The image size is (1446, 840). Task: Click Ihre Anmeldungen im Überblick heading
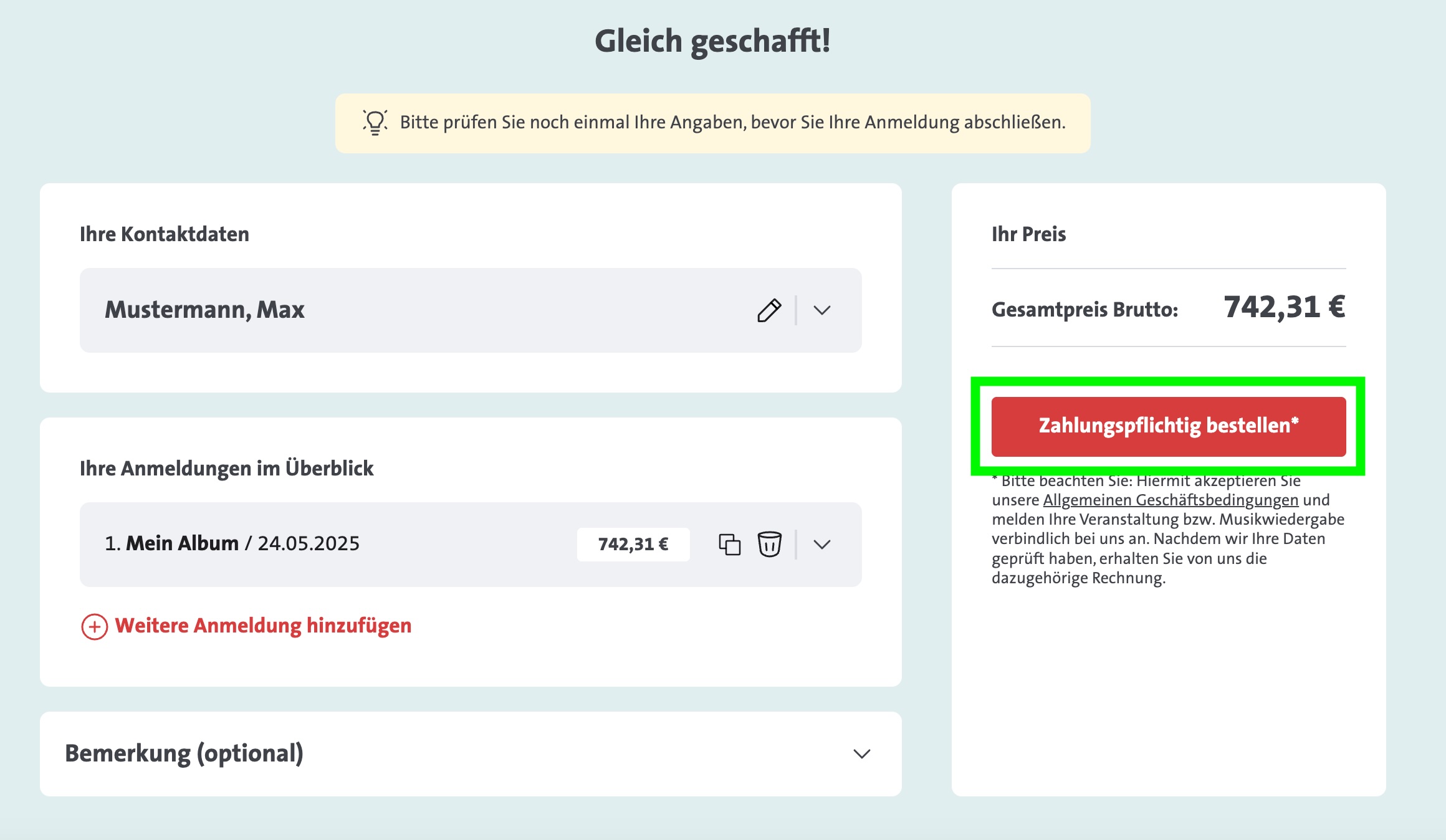pos(227,469)
